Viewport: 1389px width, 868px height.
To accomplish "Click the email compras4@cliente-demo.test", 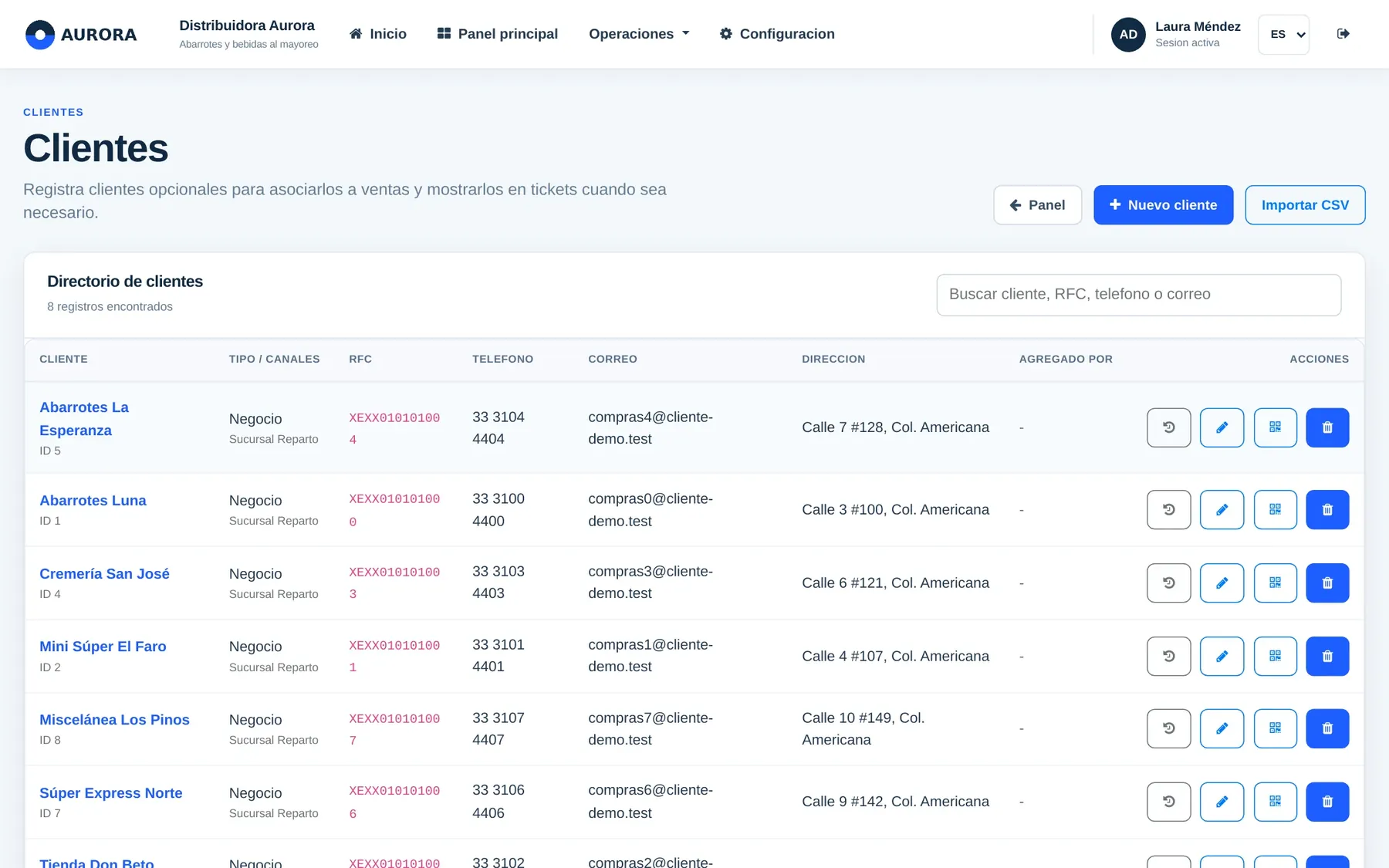I will [651, 428].
